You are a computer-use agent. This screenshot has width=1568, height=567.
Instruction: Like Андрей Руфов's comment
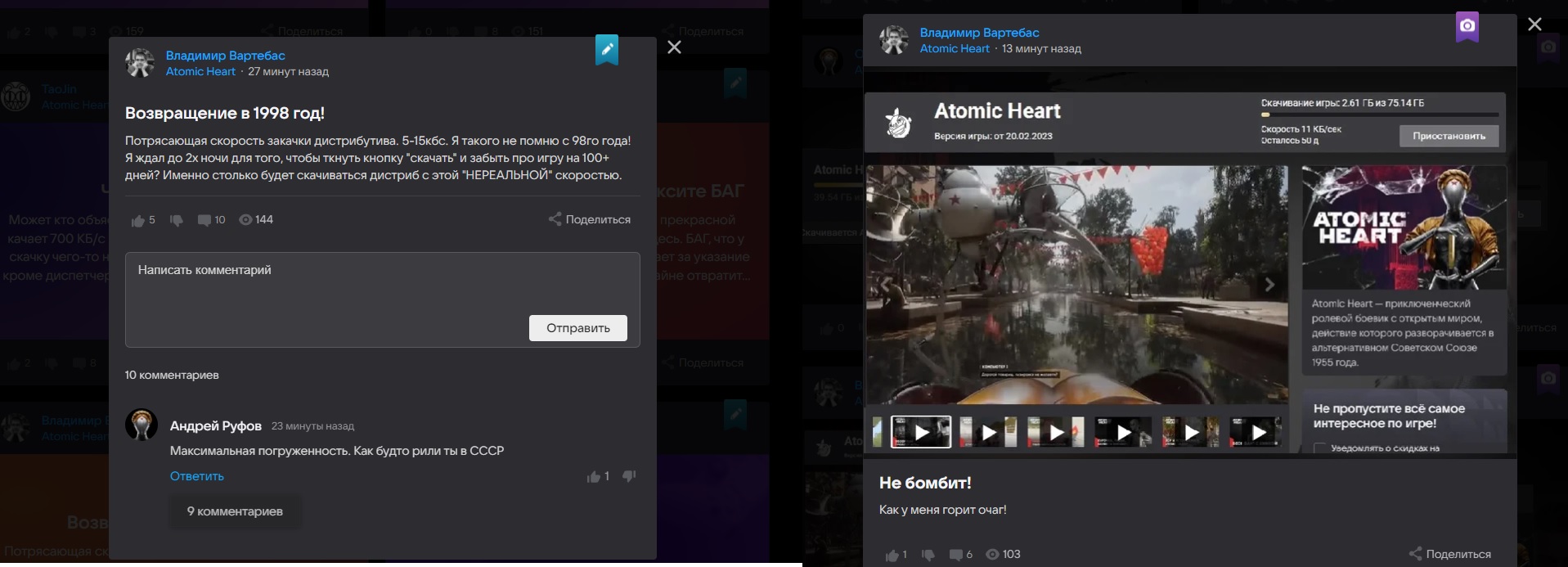[594, 476]
